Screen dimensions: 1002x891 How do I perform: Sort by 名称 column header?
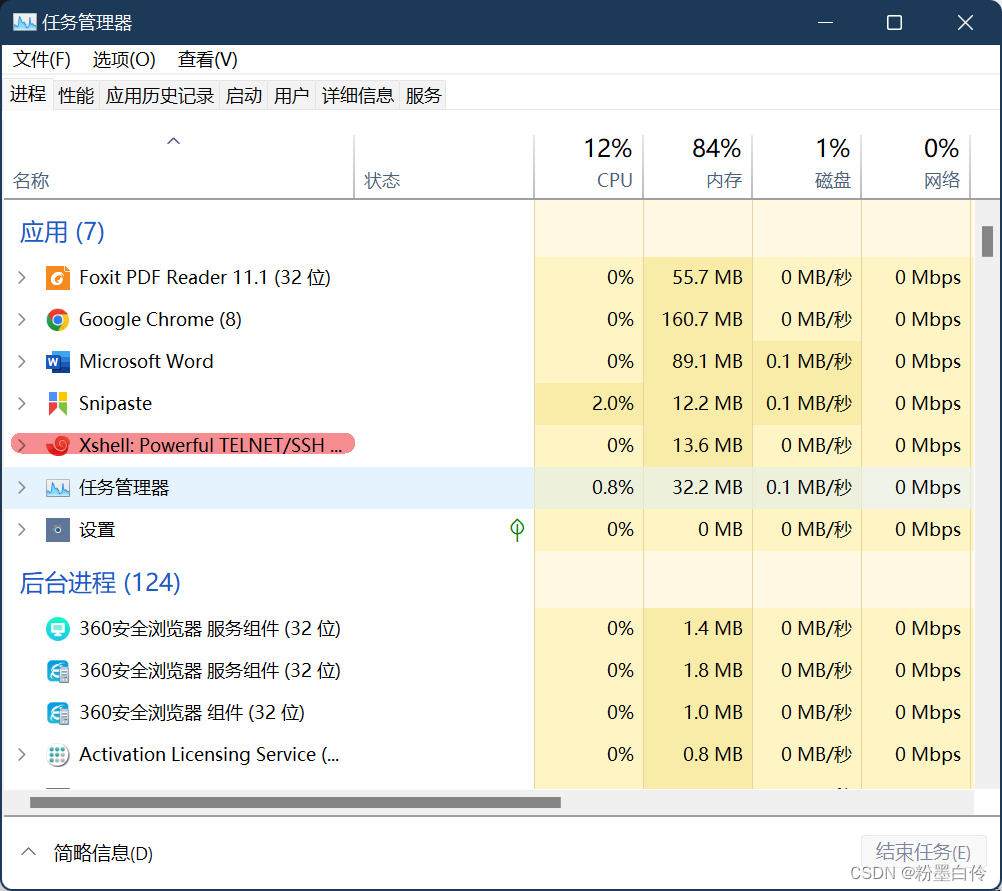coord(179,166)
